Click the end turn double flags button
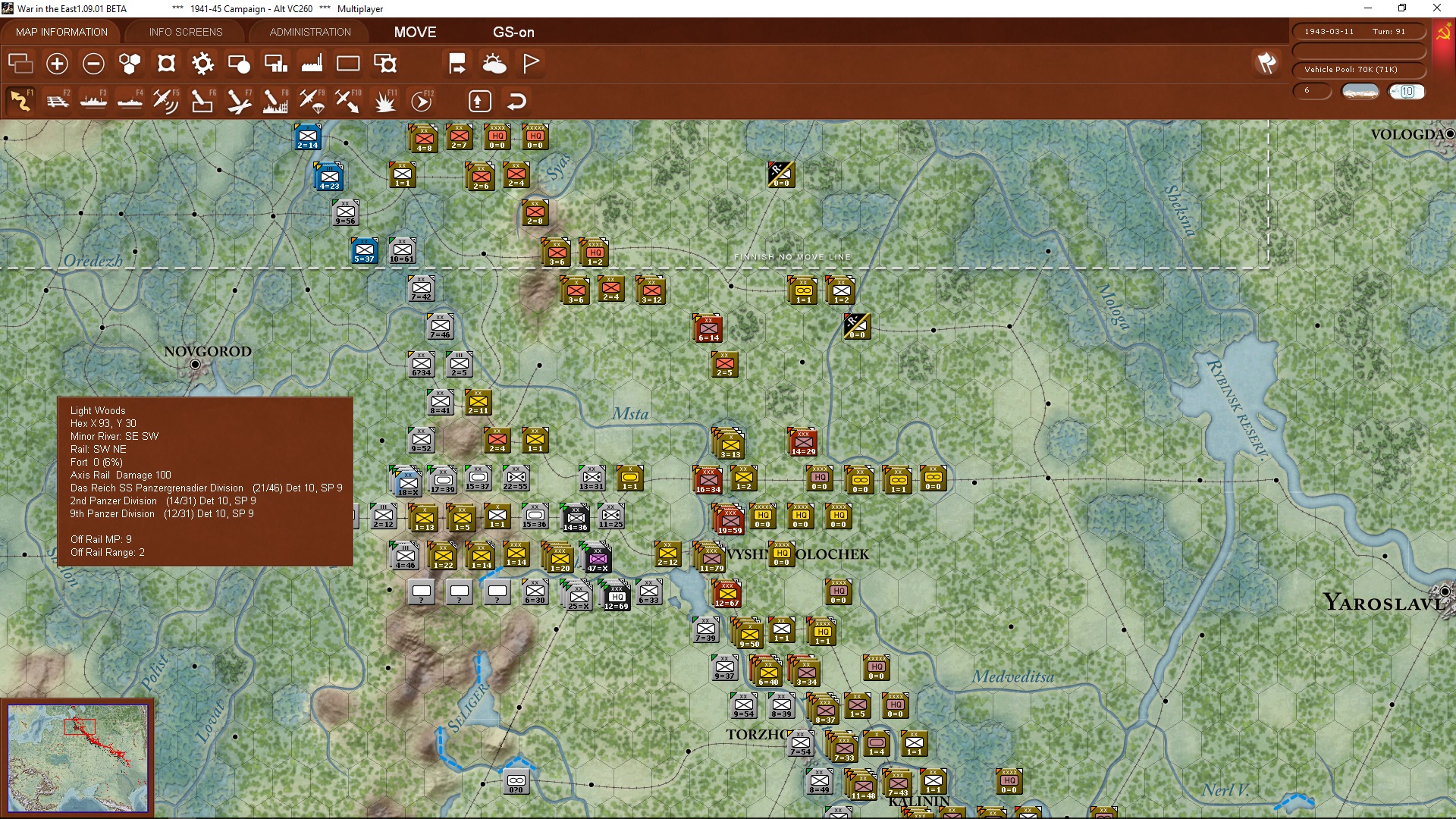The height and width of the screenshot is (819, 1456). coord(1266,64)
